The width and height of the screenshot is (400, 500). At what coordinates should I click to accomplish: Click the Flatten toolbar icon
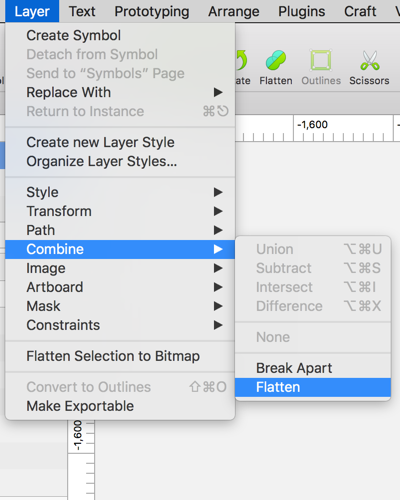click(276, 60)
